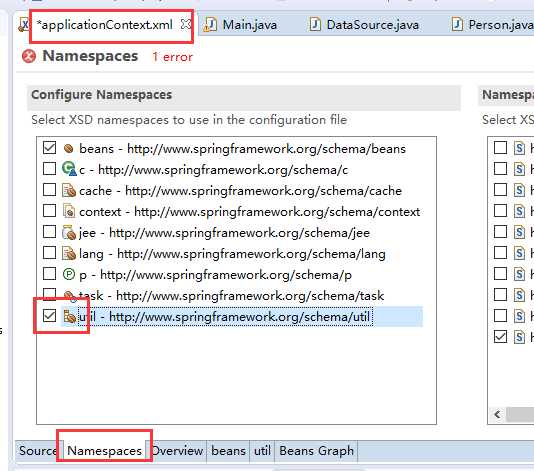Uncheck the util namespace checkbox

click(49, 316)
